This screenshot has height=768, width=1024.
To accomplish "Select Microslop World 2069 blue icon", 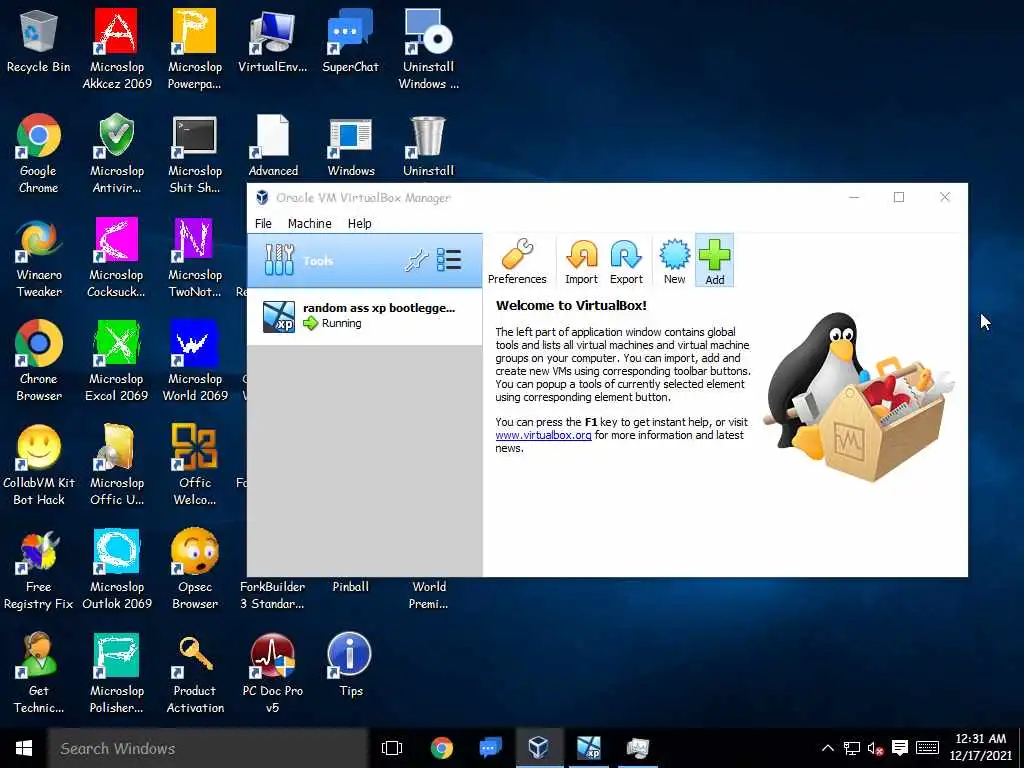I will click(x=195, y=361).
